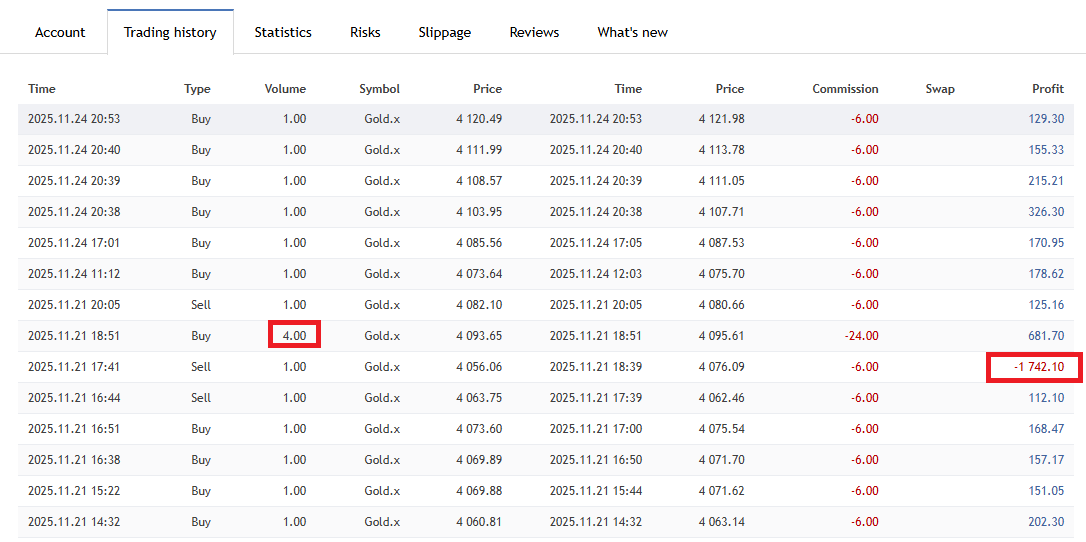This screenshot has width=1086, height=542.
Task: Click the 168.47 profit value
Action: [x=1047, y=429]
